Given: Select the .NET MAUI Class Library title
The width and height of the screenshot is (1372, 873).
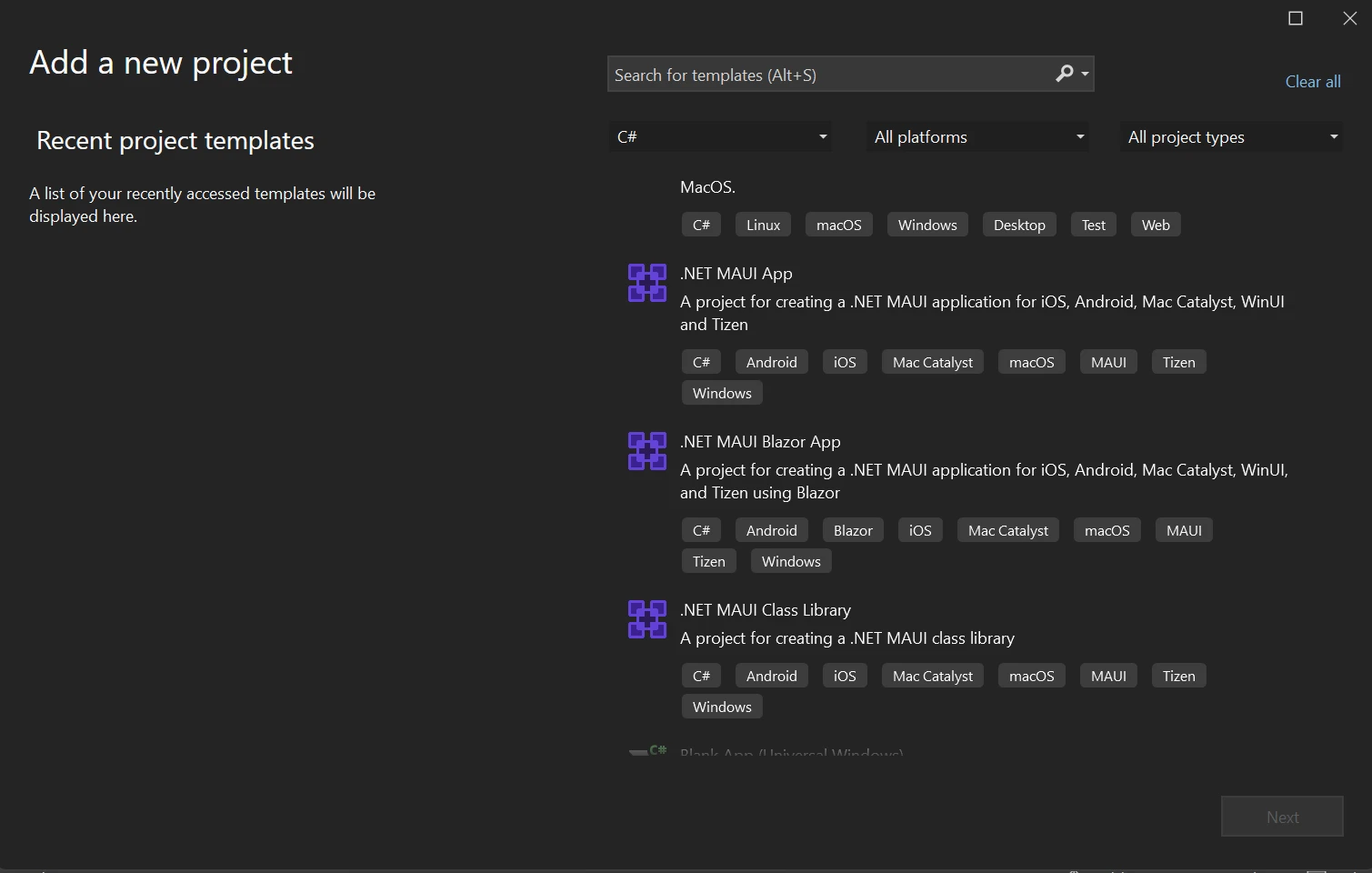Looking at the screenshot, I should point(766,609).
